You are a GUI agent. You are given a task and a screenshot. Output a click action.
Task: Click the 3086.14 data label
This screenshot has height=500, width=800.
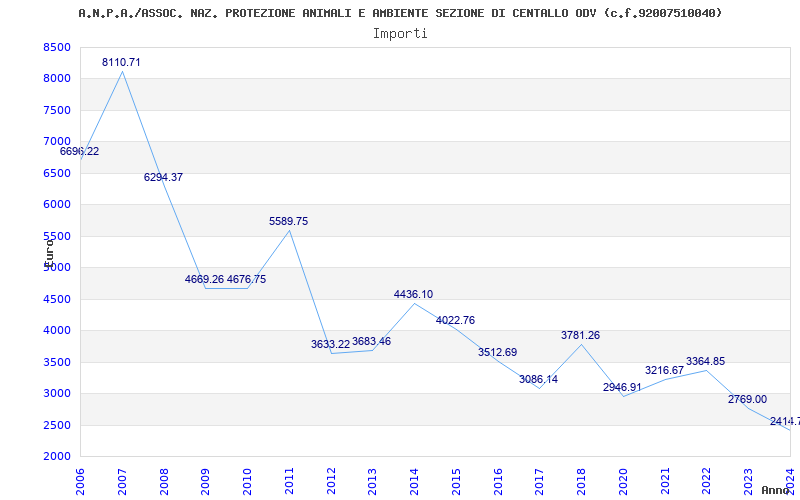pos(538,380)
